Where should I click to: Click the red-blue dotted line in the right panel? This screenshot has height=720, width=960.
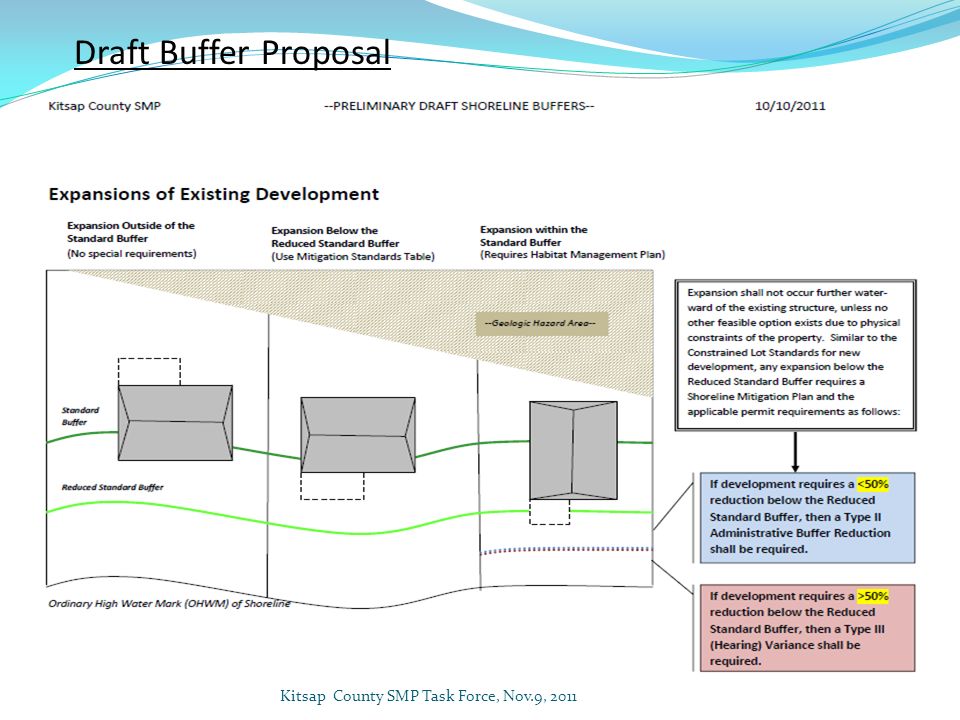pos(566,550)
